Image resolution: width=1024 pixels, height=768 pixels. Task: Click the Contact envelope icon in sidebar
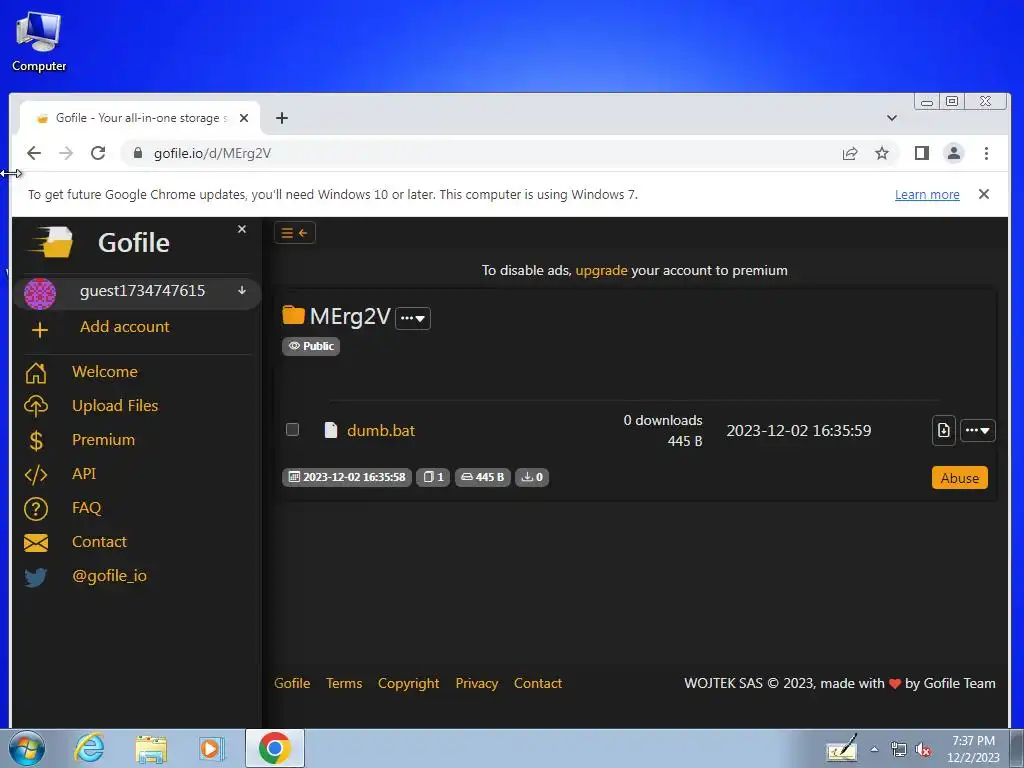point(36,543)
